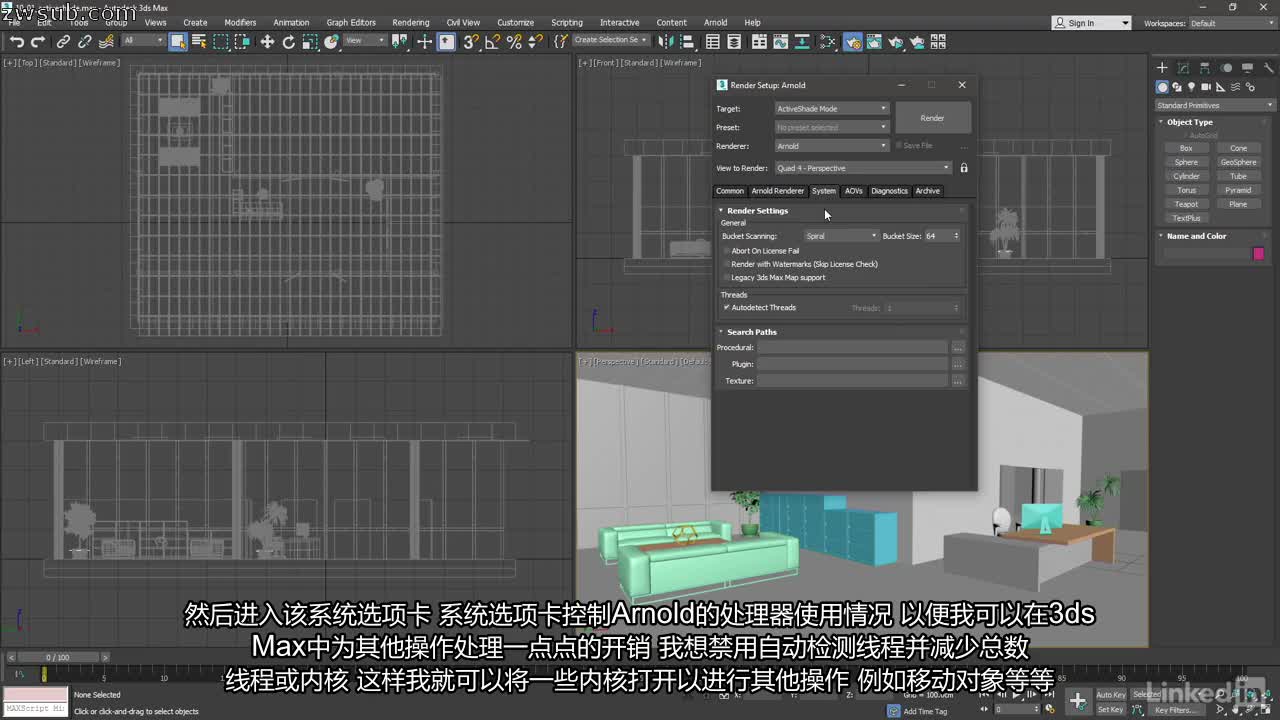Click the Undo arrow icon
The image size is (1280, 720).
click(x=17, y=41)
